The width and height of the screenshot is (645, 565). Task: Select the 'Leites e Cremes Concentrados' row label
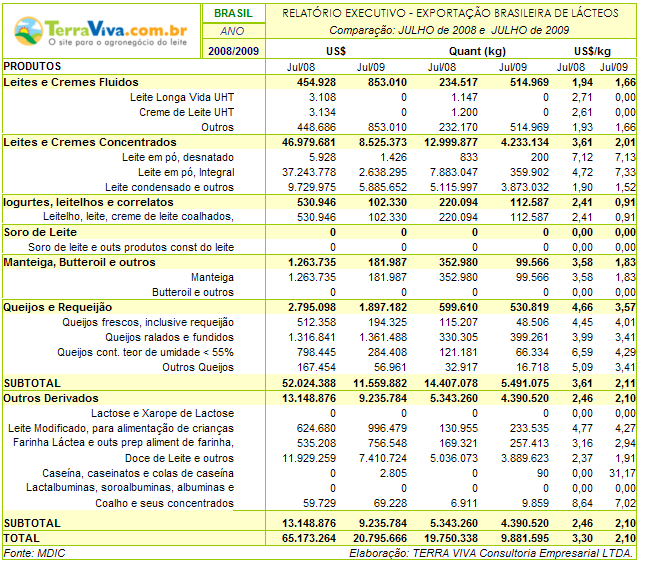90,142
